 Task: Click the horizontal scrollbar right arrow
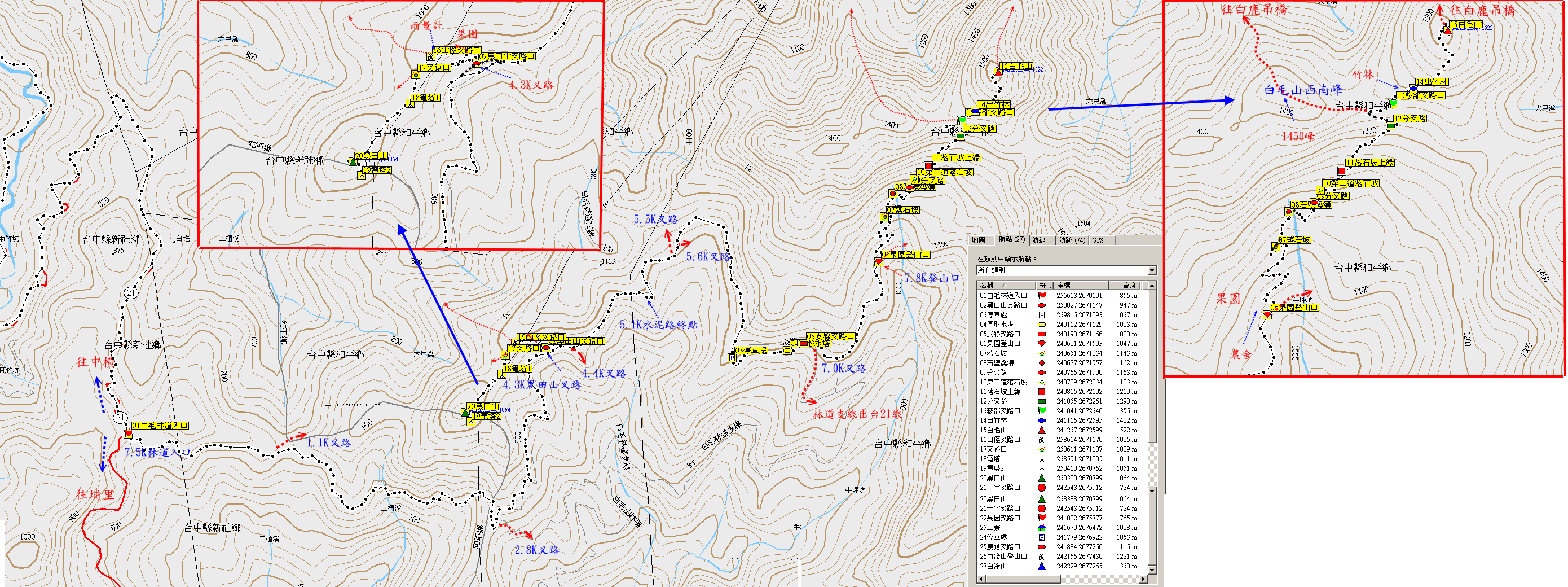(1144, 579)
